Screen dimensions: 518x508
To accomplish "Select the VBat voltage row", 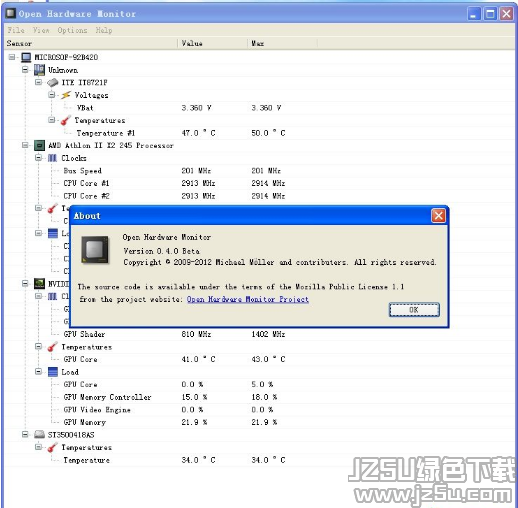I will click(260, 108).
